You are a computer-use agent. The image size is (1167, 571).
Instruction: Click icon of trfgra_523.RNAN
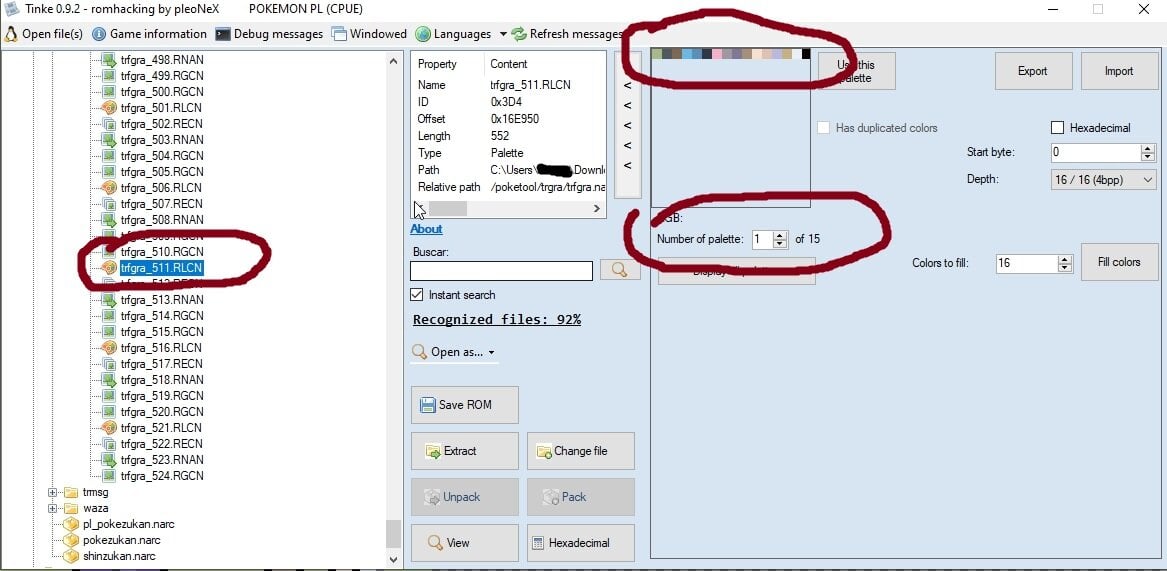109,459
